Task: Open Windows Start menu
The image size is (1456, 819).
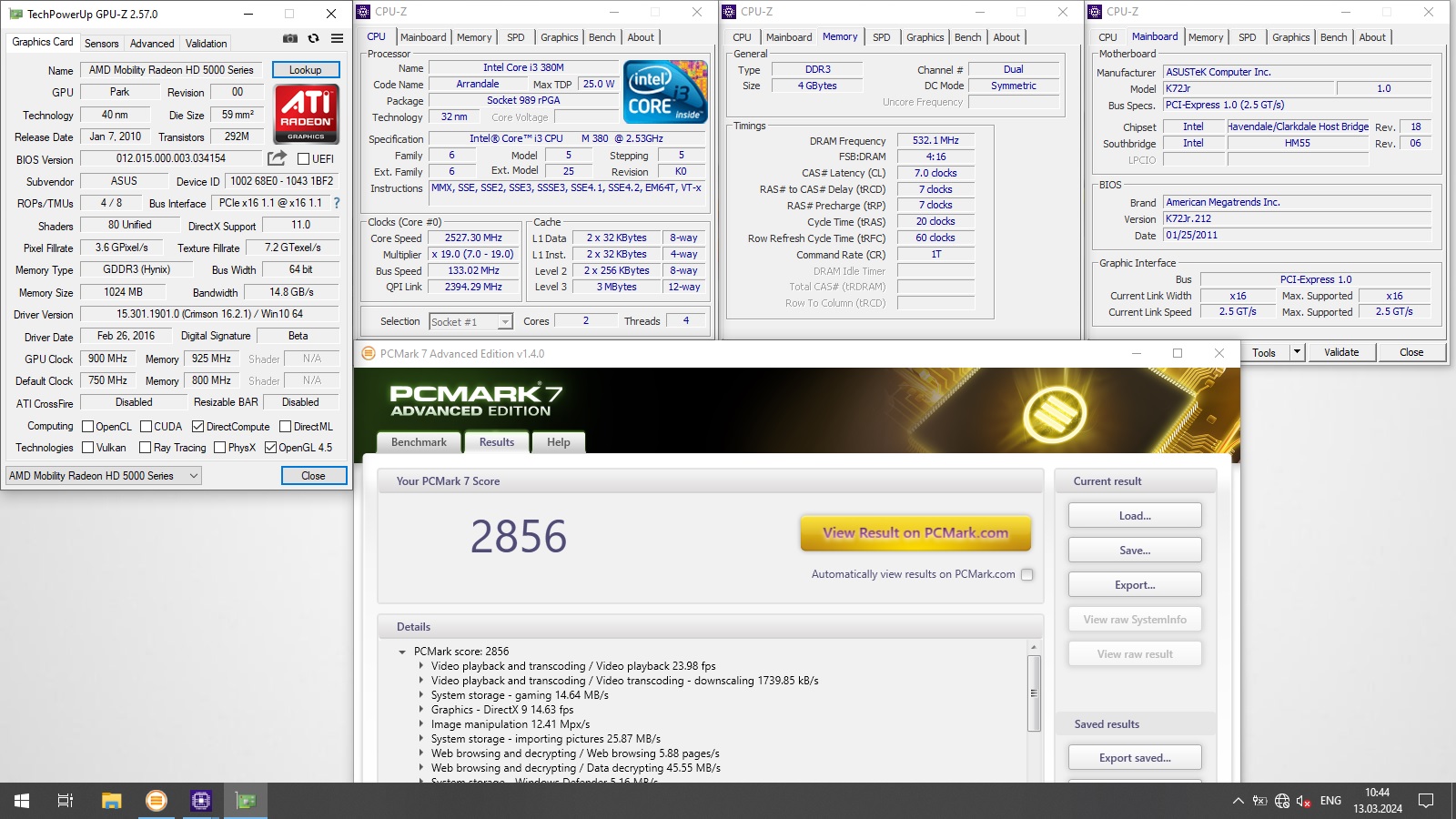Action: [x=22, y=801]
